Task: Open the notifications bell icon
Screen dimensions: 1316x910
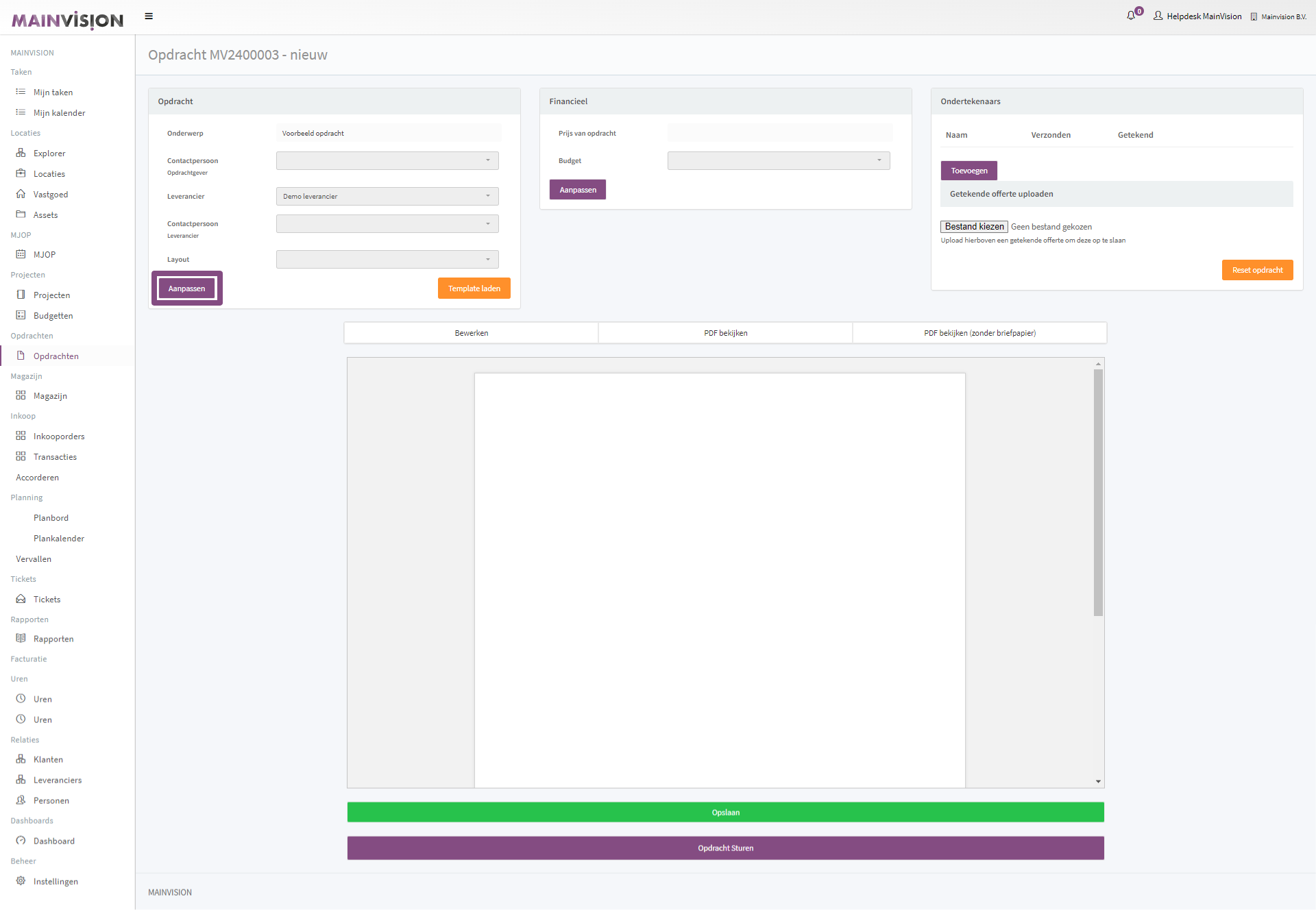Action: (x=1131, y=16)
